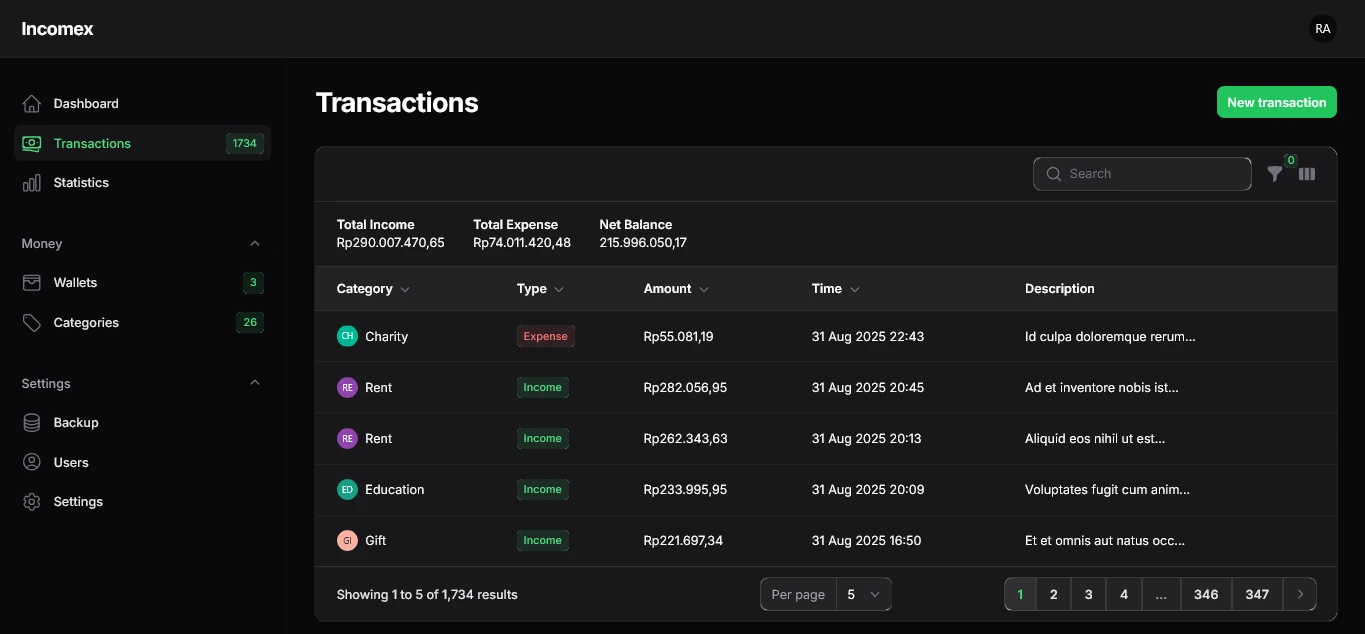Click description 'Aliquid eos nihil ut est...'
1365x634 pixels.
(1095, 439)
